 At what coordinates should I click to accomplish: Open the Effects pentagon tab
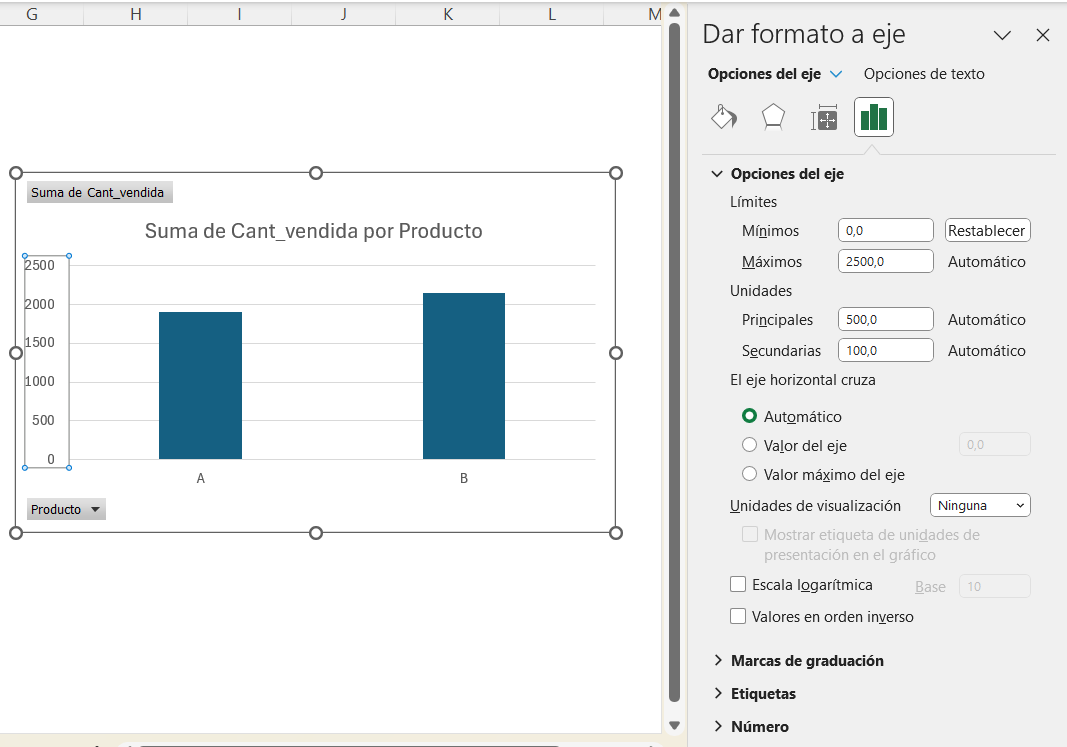point(773,117)
